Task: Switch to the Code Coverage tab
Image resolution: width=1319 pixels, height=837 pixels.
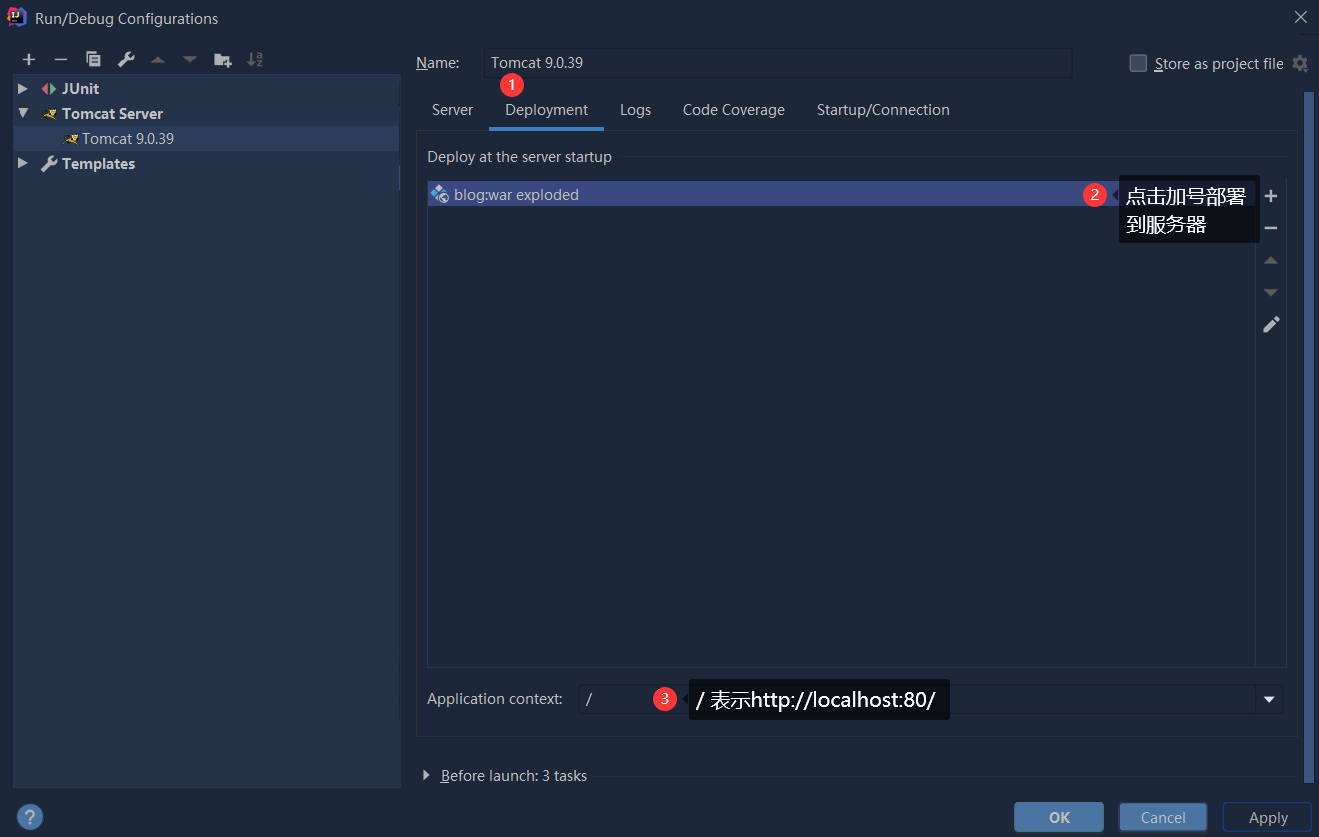Action: (734, 110)
